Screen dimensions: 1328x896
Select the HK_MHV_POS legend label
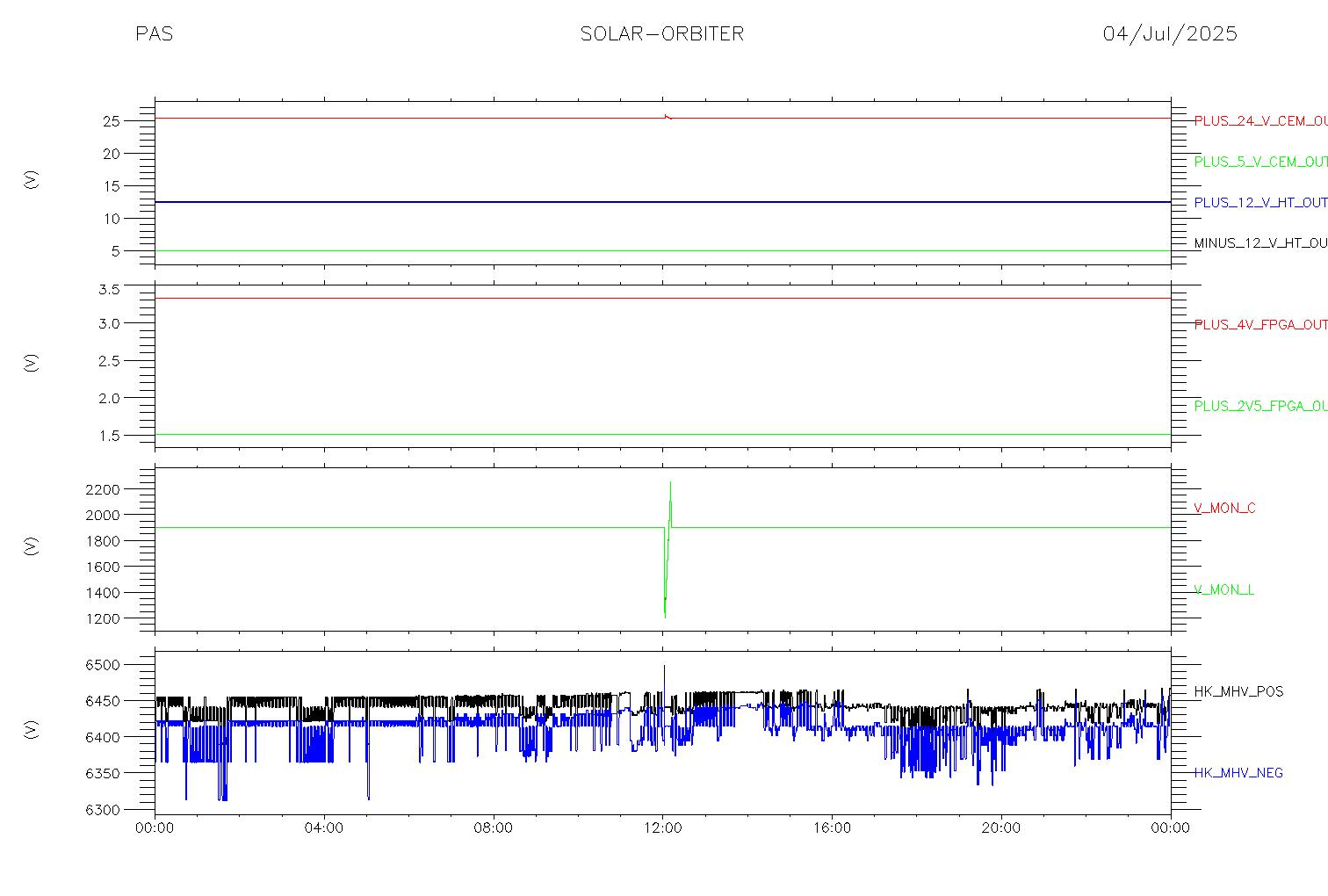coord(1238,691)
